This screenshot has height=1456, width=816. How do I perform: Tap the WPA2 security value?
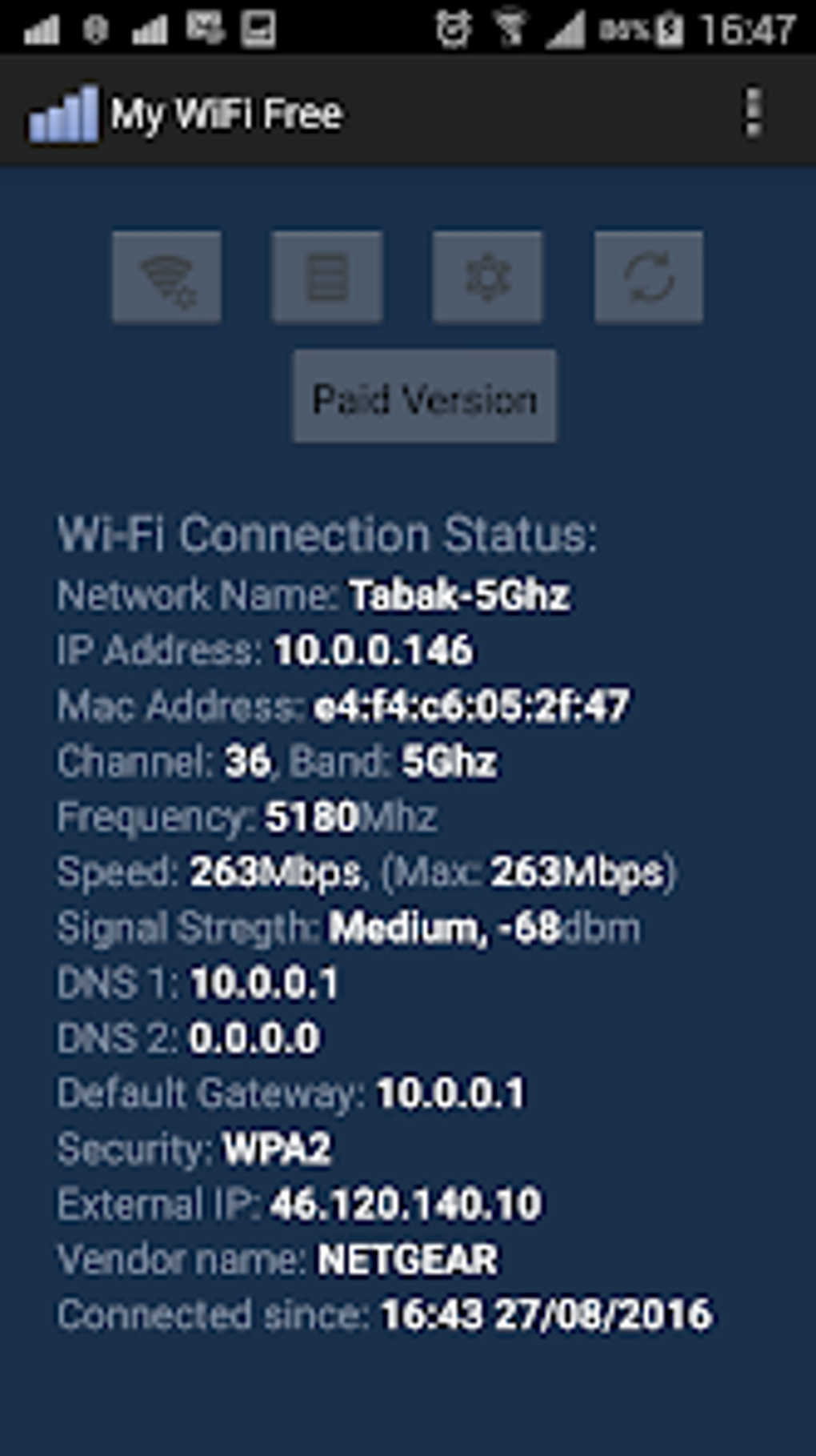[x=277, y=1149]
